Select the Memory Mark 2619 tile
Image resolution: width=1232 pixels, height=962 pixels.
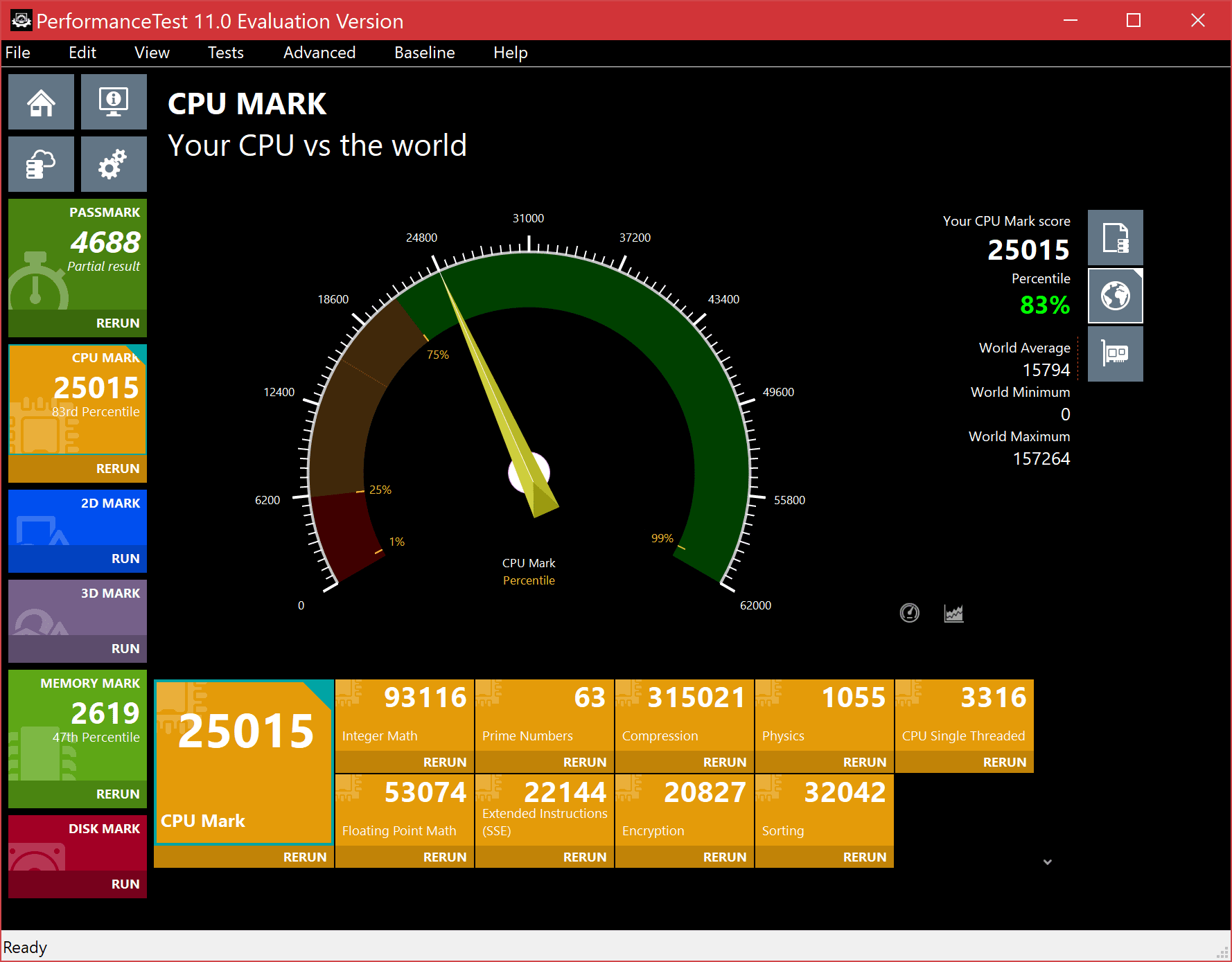[x=78, y=725]
